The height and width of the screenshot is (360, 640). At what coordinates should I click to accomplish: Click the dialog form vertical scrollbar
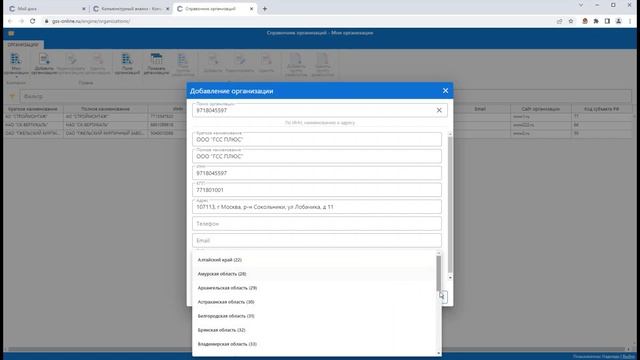[450, 205]
